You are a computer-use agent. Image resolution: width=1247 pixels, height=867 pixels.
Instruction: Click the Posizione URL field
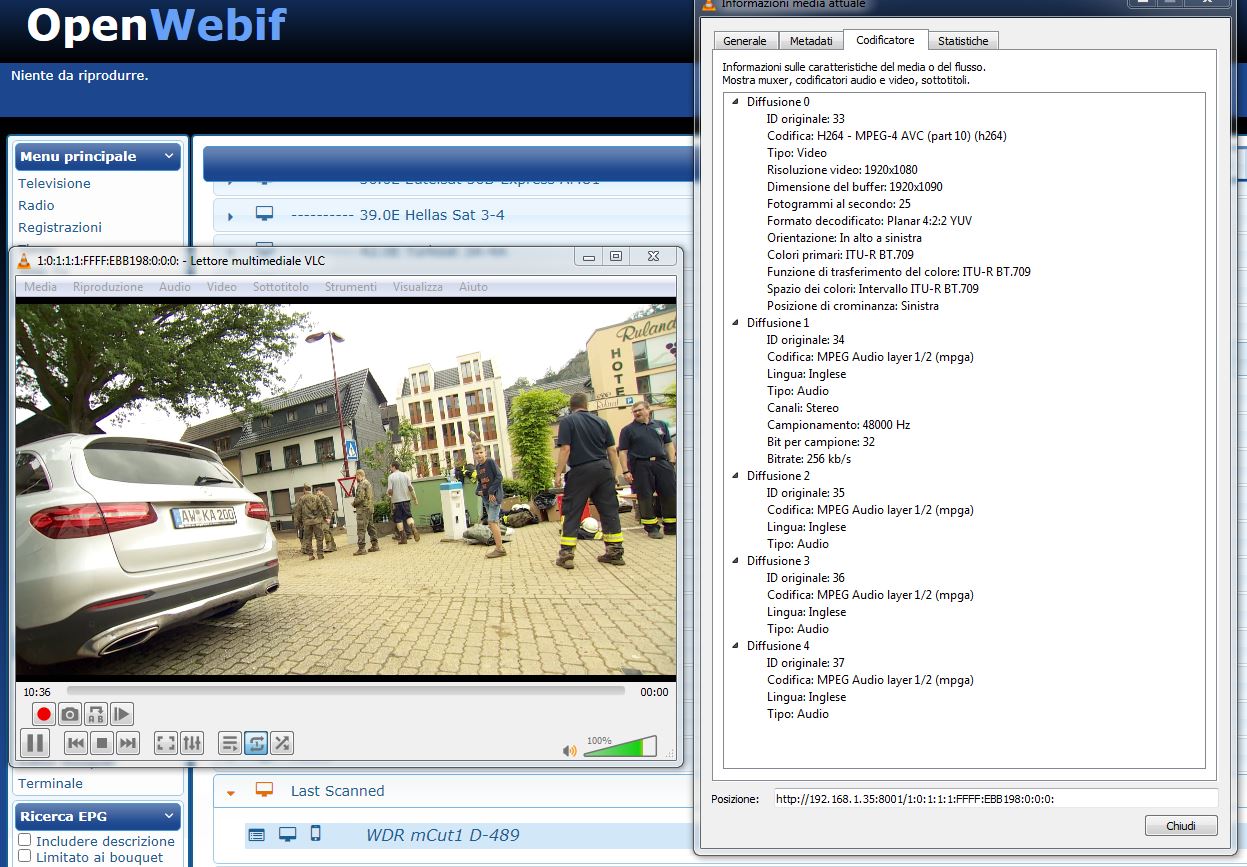click(995, 799)
